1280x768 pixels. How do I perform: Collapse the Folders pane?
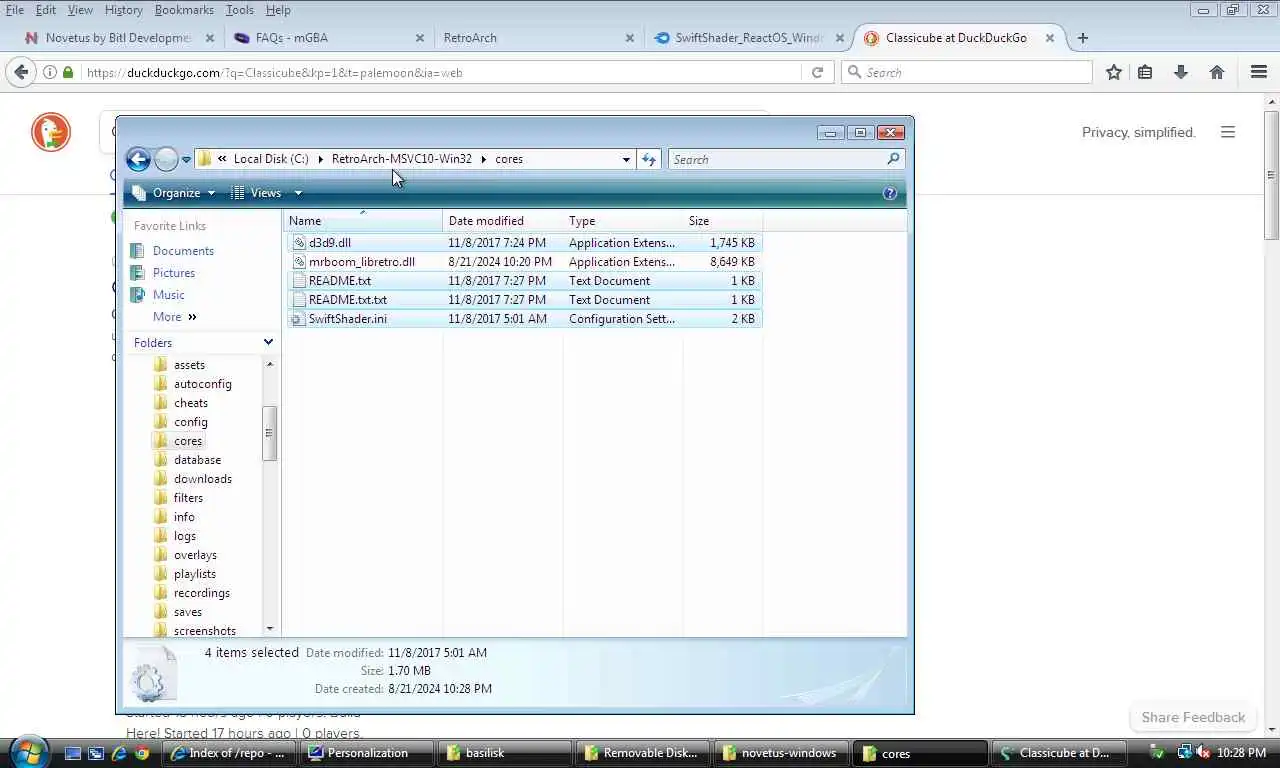click(x=268, y=342)
